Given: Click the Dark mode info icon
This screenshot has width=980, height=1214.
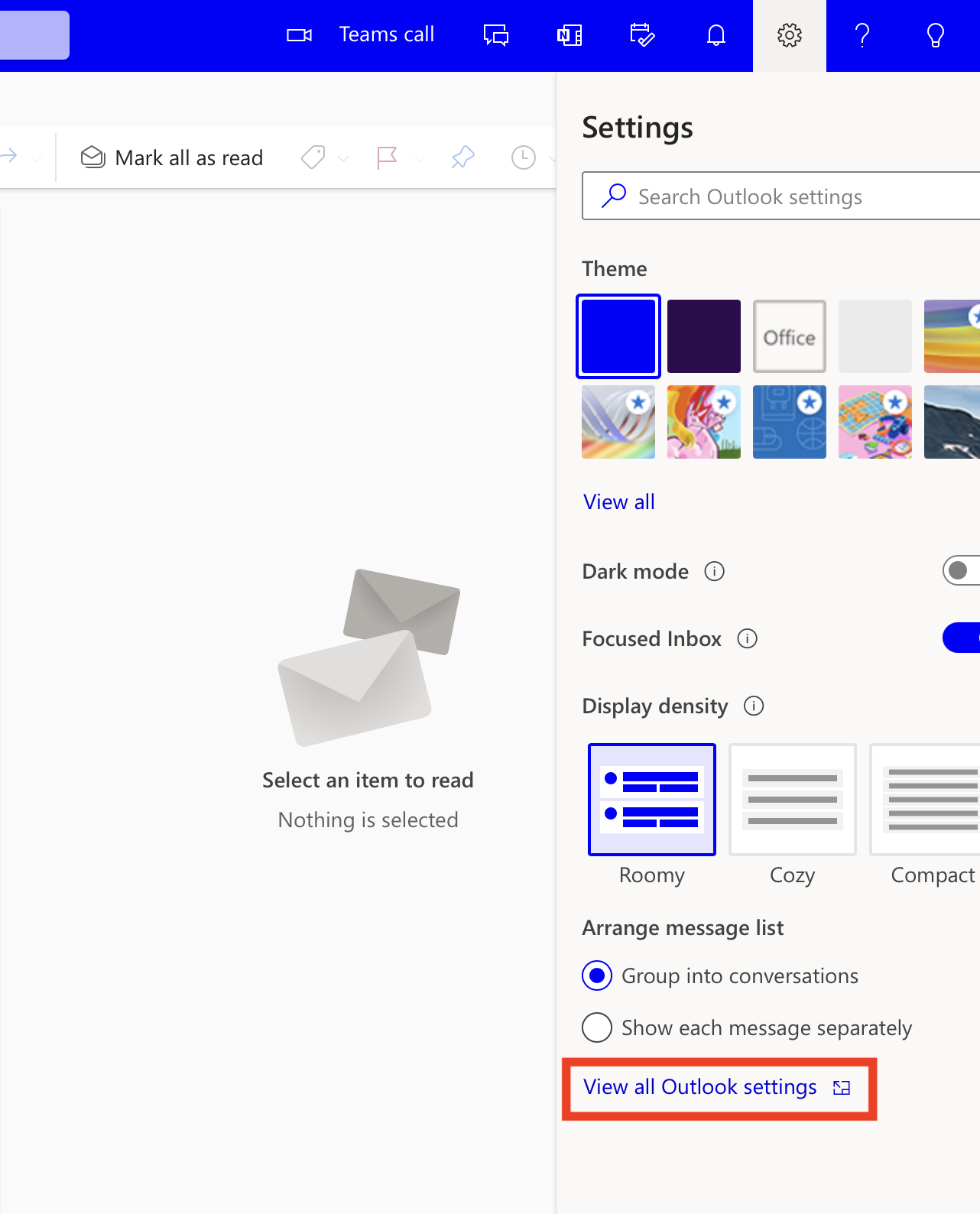Looking at the screenshot, I should [x=714, y=571].
